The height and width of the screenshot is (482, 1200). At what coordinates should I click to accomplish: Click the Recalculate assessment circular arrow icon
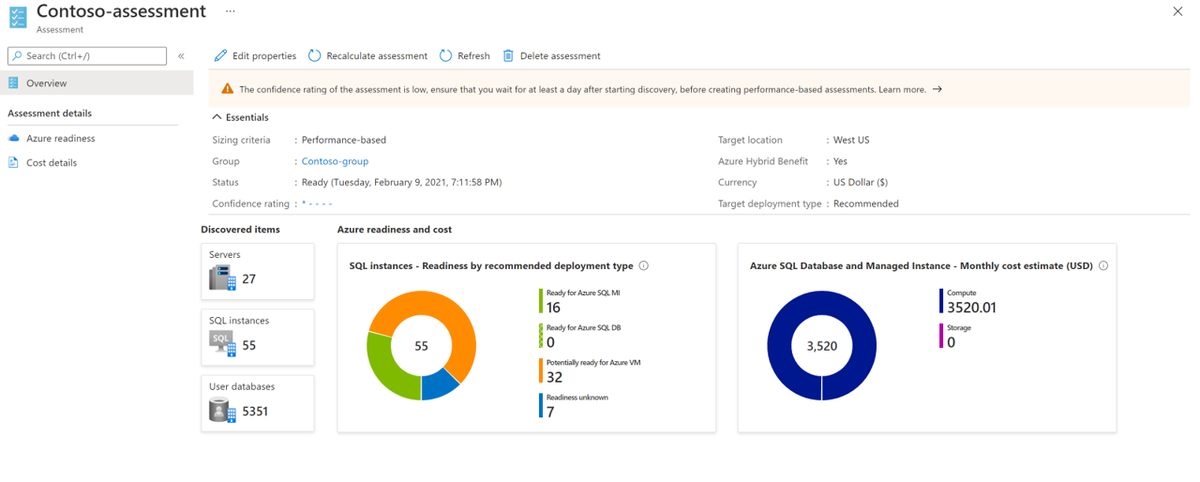[315, 56]
